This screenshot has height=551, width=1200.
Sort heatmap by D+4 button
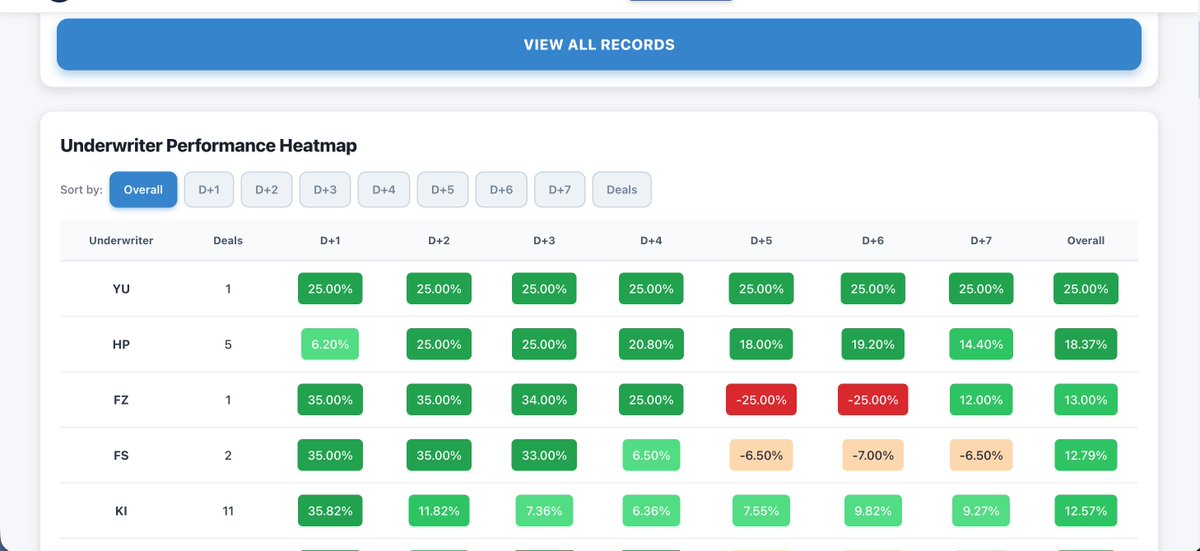click(x=384, y=189)
